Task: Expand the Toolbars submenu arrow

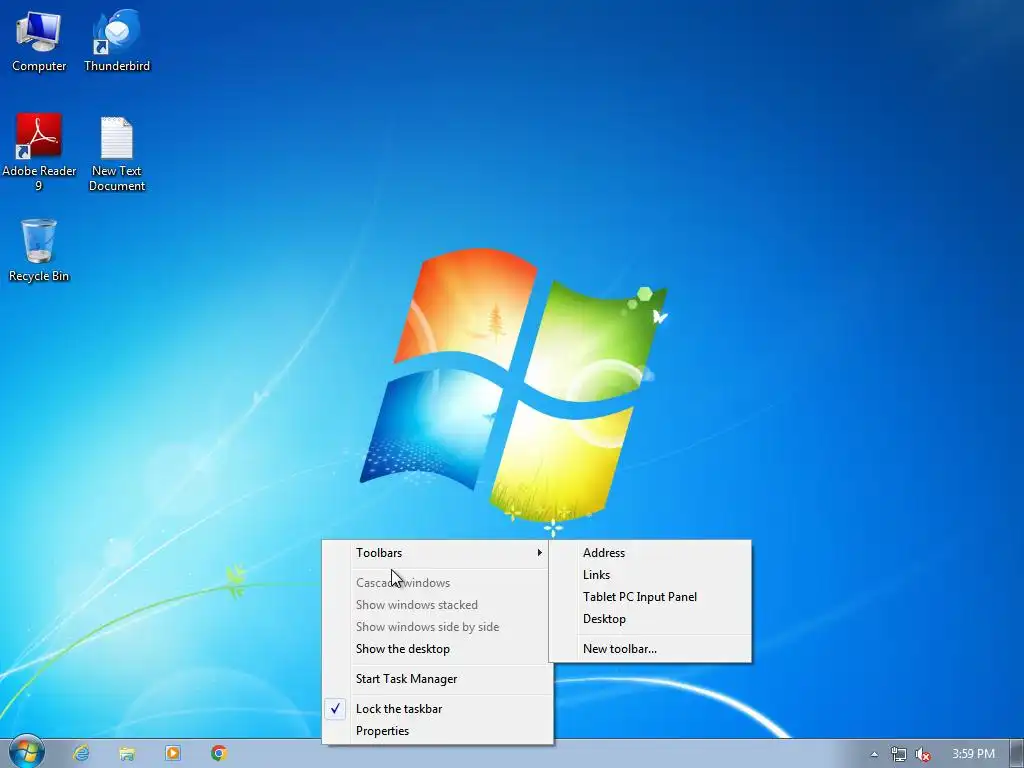Action: click(x=539, y=552)
